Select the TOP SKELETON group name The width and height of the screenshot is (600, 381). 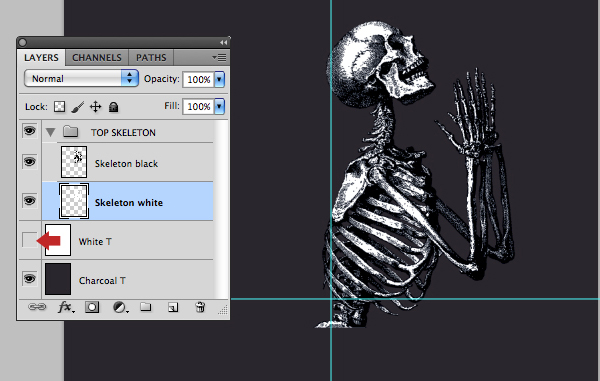(123, 133)
